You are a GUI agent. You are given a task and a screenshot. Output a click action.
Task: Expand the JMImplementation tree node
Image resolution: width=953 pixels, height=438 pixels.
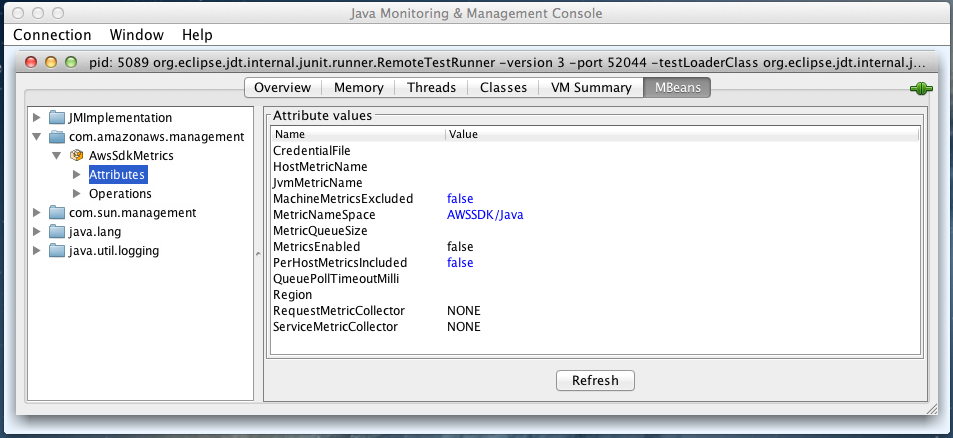tap(36, 118)
